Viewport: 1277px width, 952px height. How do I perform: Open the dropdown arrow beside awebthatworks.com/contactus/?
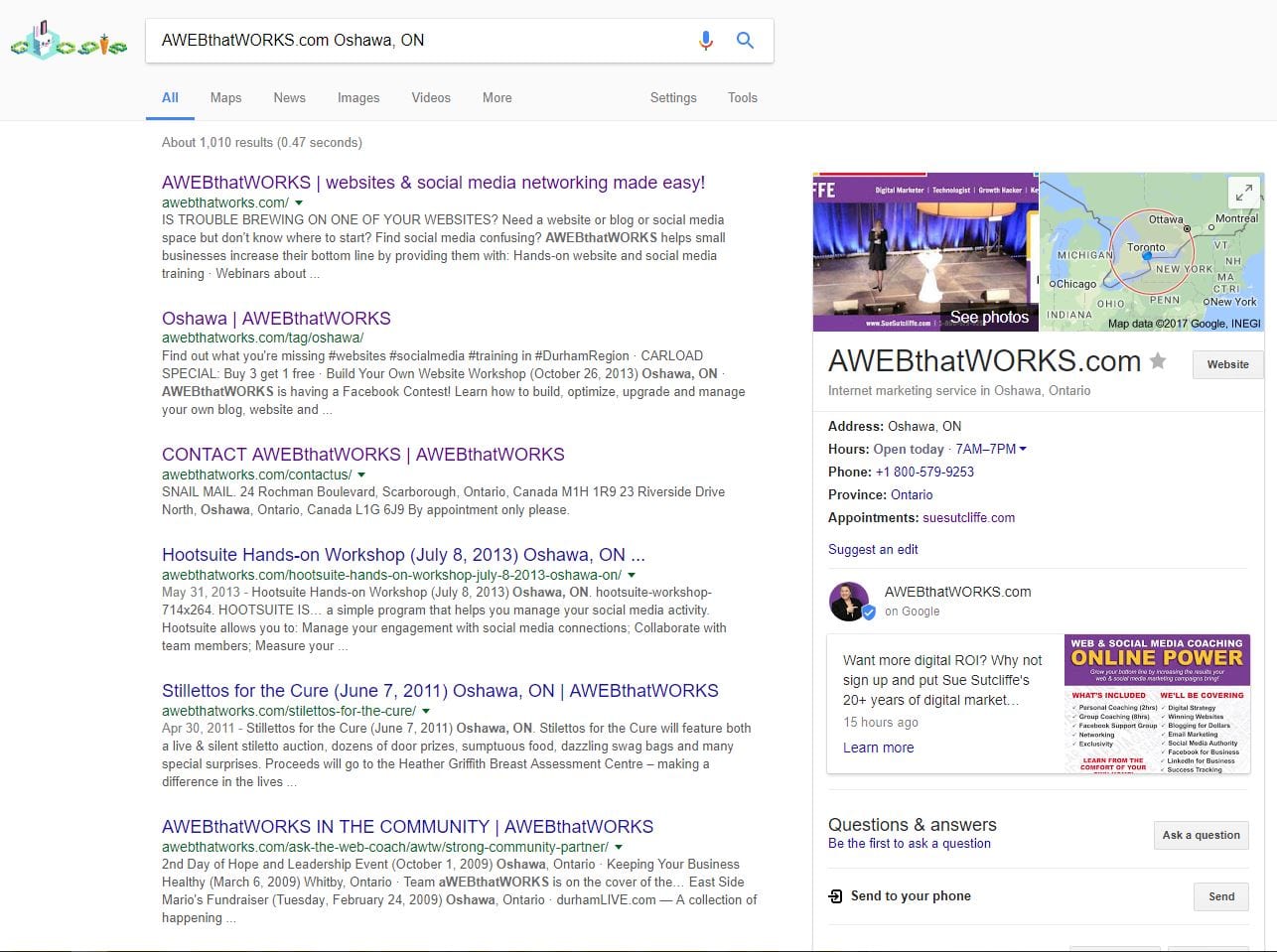pyautogui.click(x=361, y=475)
